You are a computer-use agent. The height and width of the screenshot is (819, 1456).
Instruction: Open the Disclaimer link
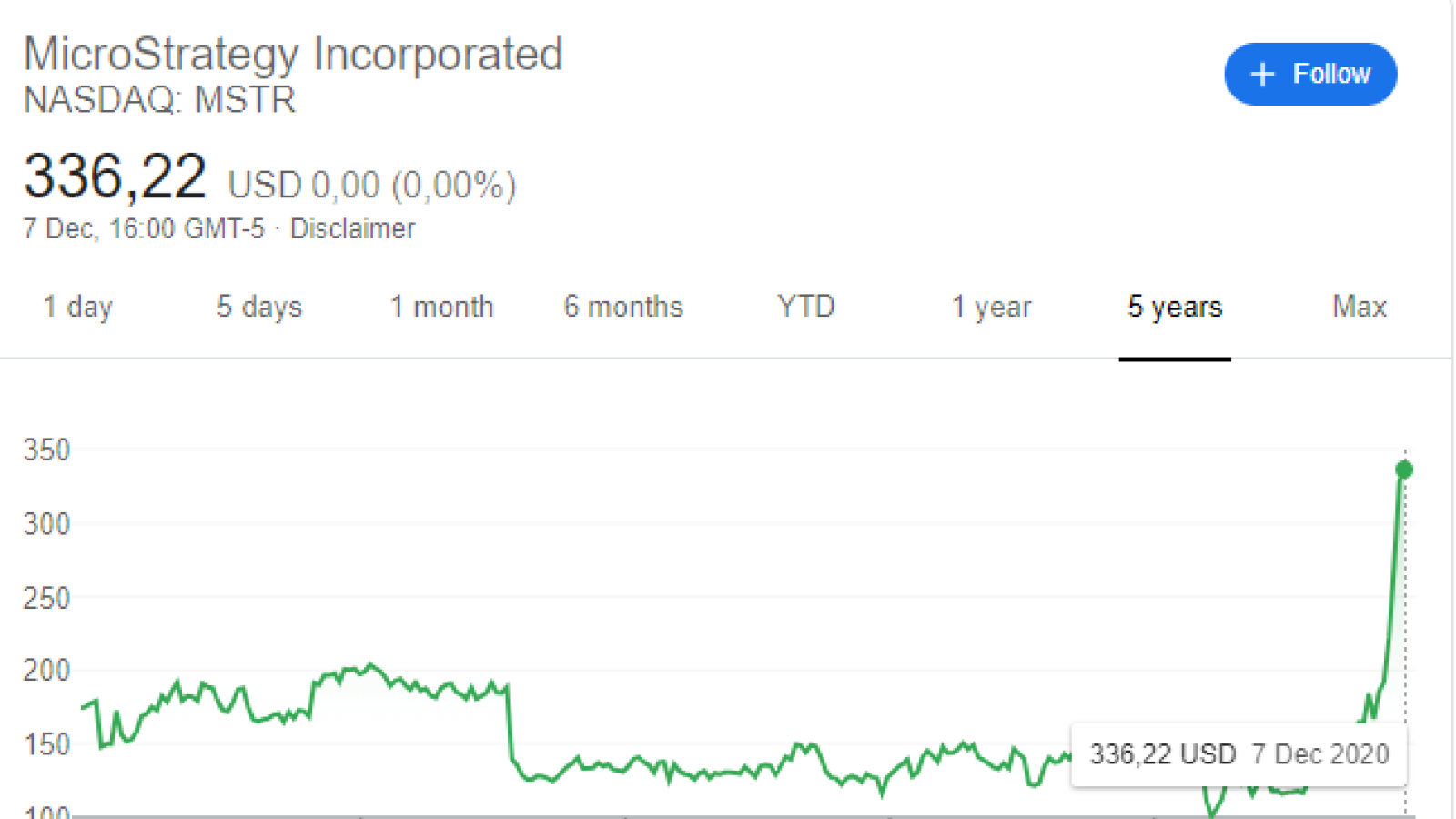tap(352, 228)
